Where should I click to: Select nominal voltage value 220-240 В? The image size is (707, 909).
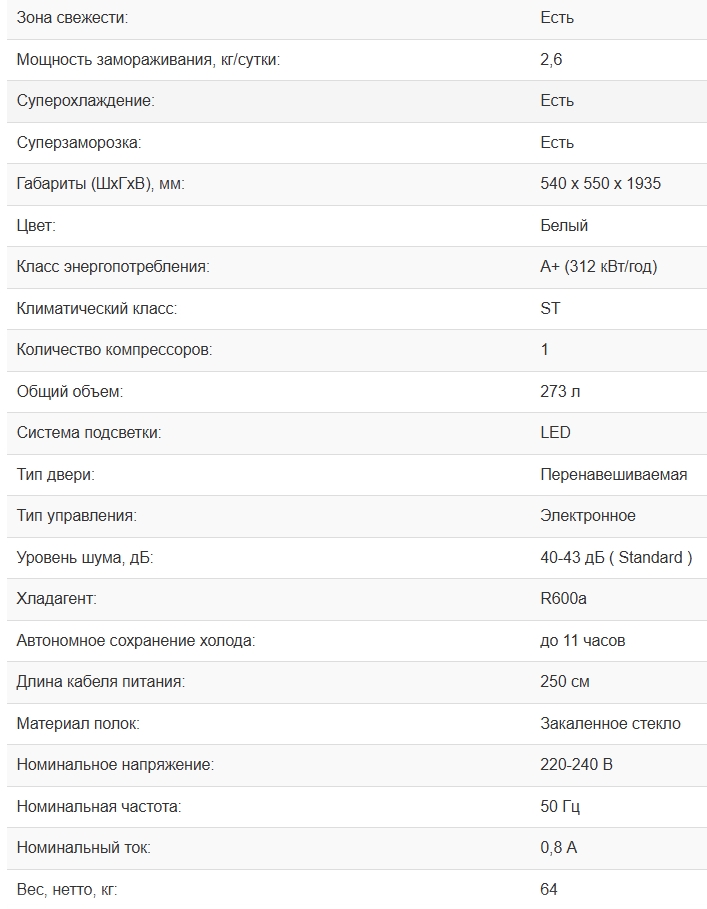(576, 765)
